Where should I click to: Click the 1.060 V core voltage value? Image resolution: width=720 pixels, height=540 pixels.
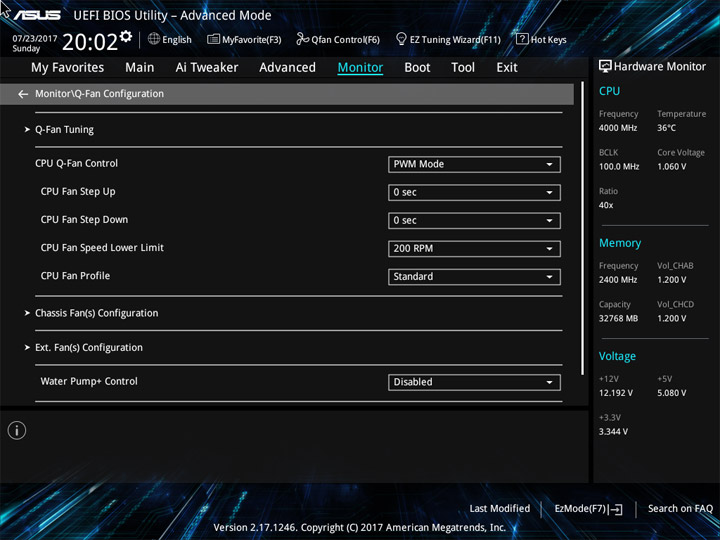point(671,167)
